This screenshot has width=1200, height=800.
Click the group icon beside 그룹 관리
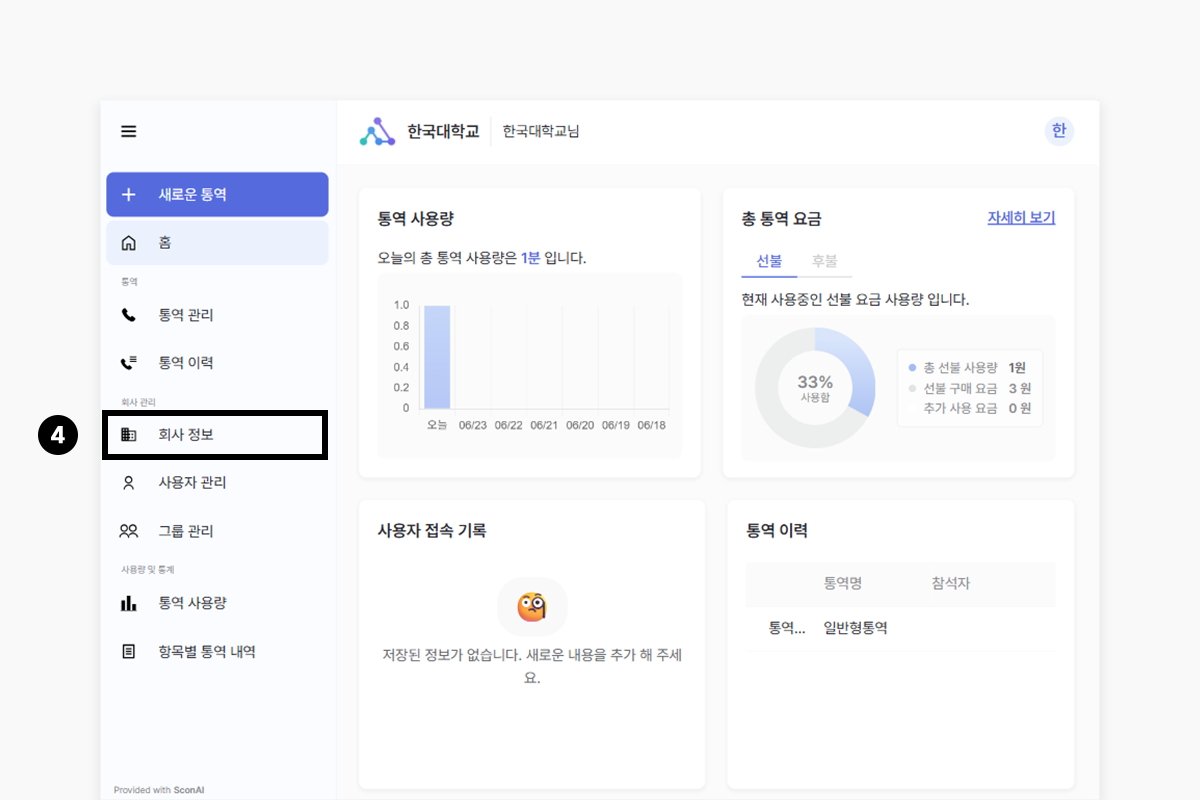[x=129, y=531]
